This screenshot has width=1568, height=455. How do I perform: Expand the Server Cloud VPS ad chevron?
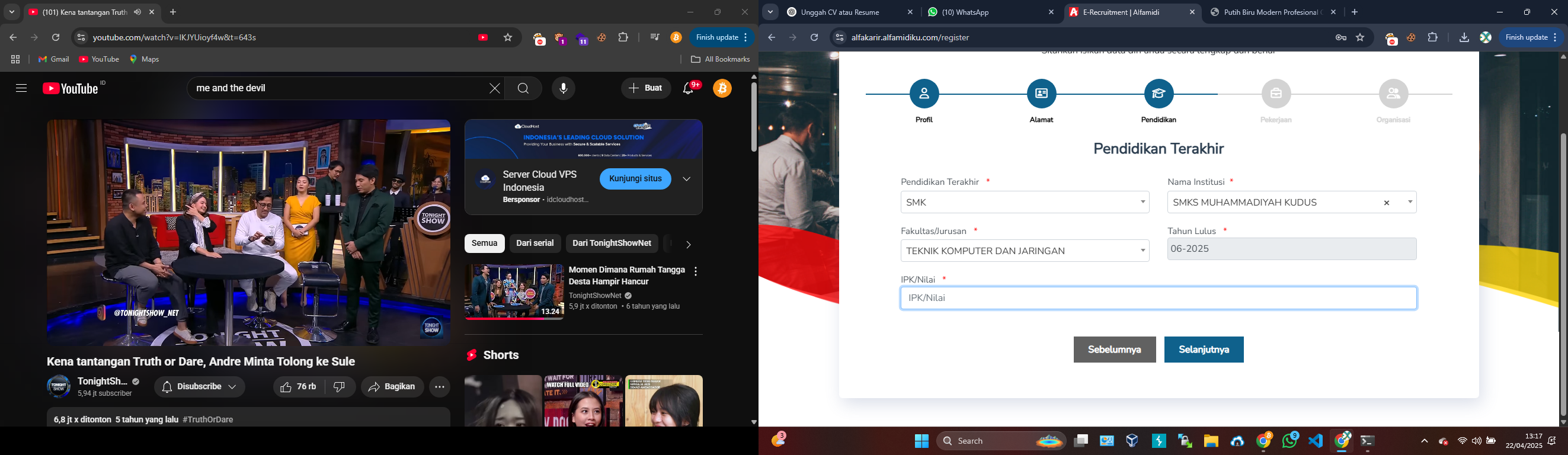click(687, 180)
